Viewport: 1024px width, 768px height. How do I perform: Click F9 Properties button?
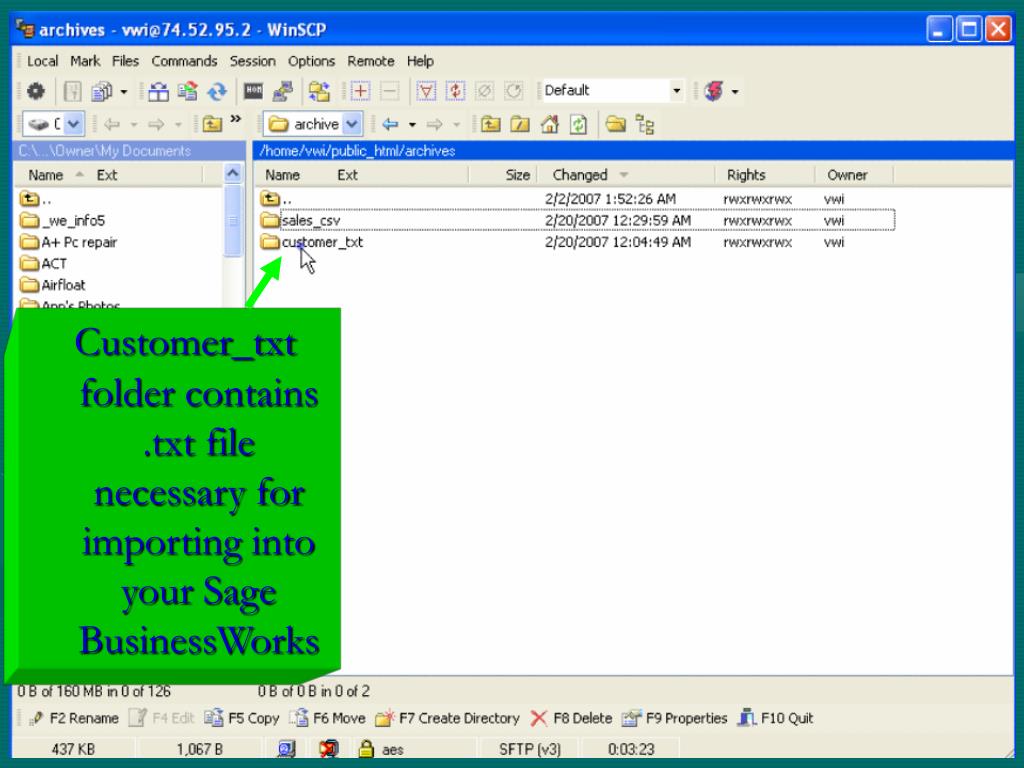coord(675,718)
